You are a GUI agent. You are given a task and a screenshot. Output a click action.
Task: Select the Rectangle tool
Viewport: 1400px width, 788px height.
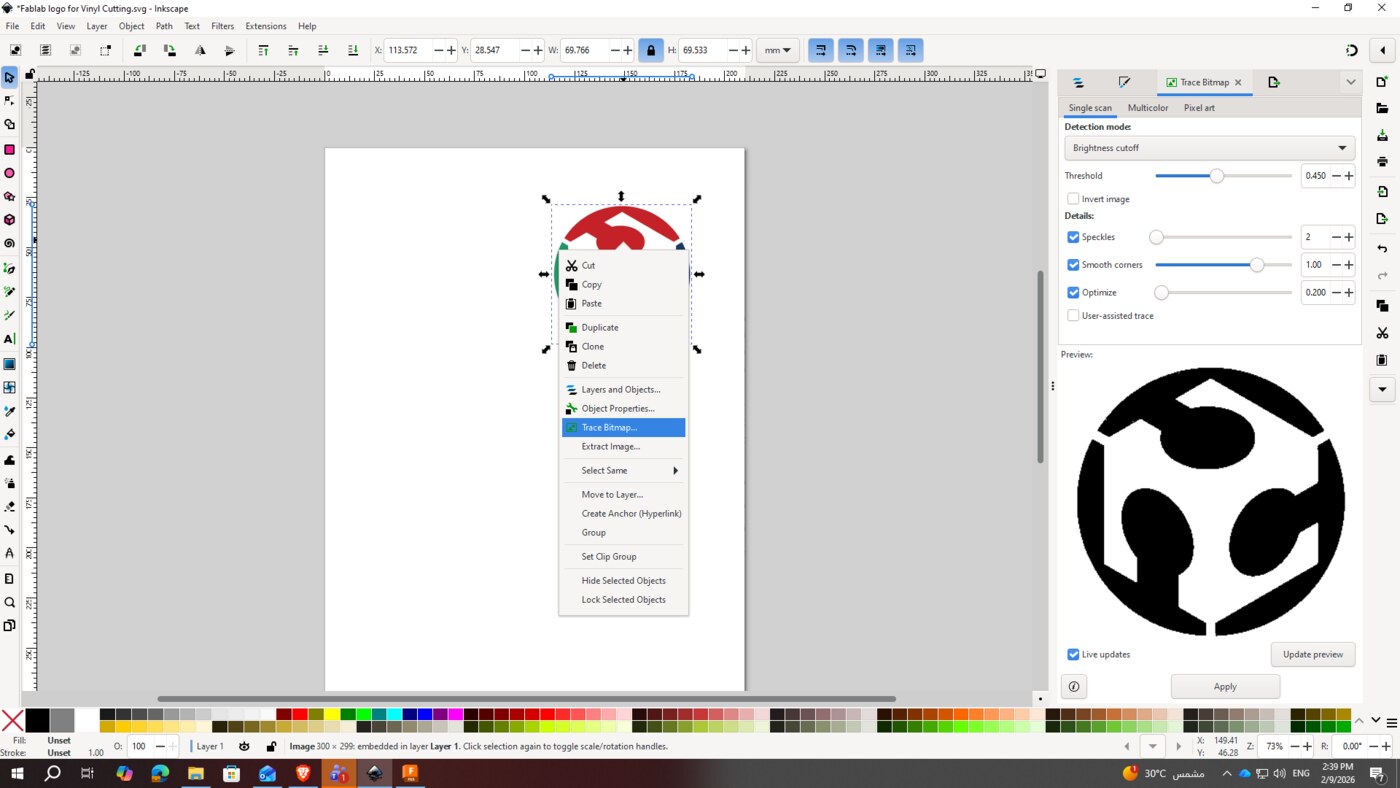9,149
